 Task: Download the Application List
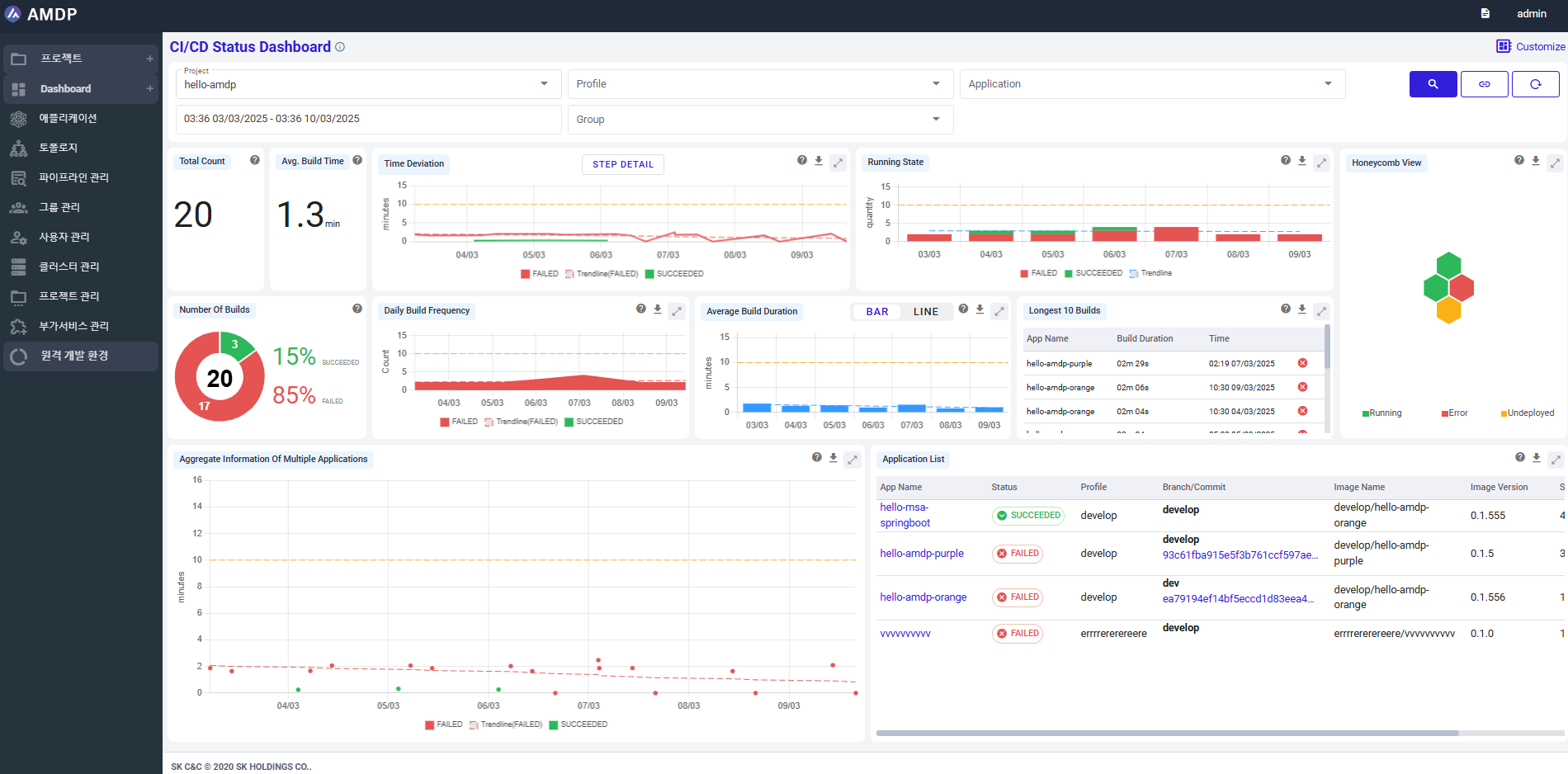[1537, 458]
